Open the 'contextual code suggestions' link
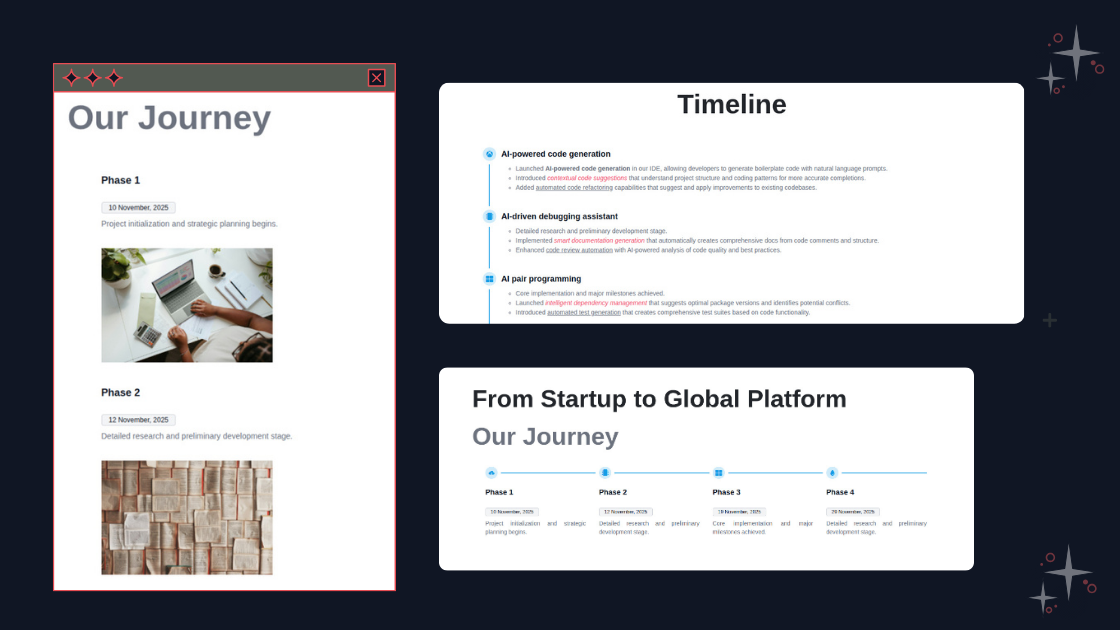The width and height of the screenshot is (1120, 630). pos(587,178)
